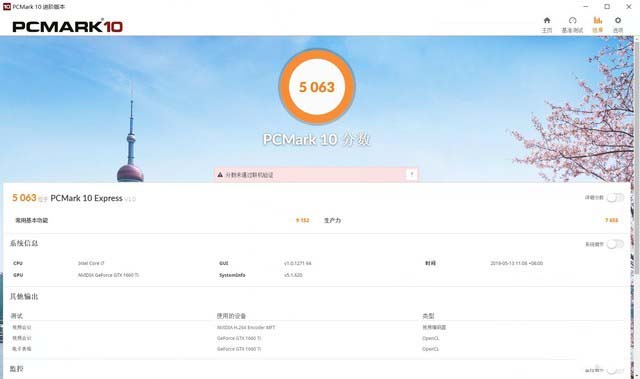Click the 时间 label
The width and height of the screenshot is (640, 379).
click(x=430, y=263)
